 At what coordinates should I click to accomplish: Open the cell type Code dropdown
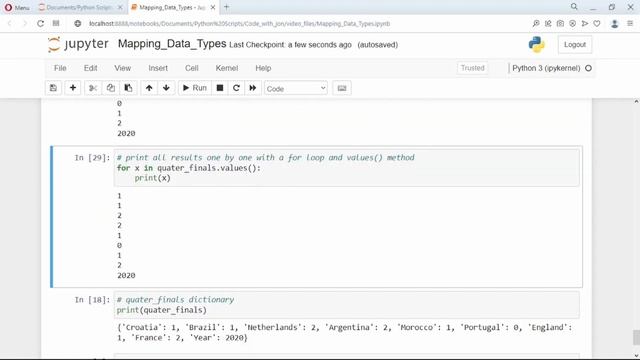(x=296, y=88)
